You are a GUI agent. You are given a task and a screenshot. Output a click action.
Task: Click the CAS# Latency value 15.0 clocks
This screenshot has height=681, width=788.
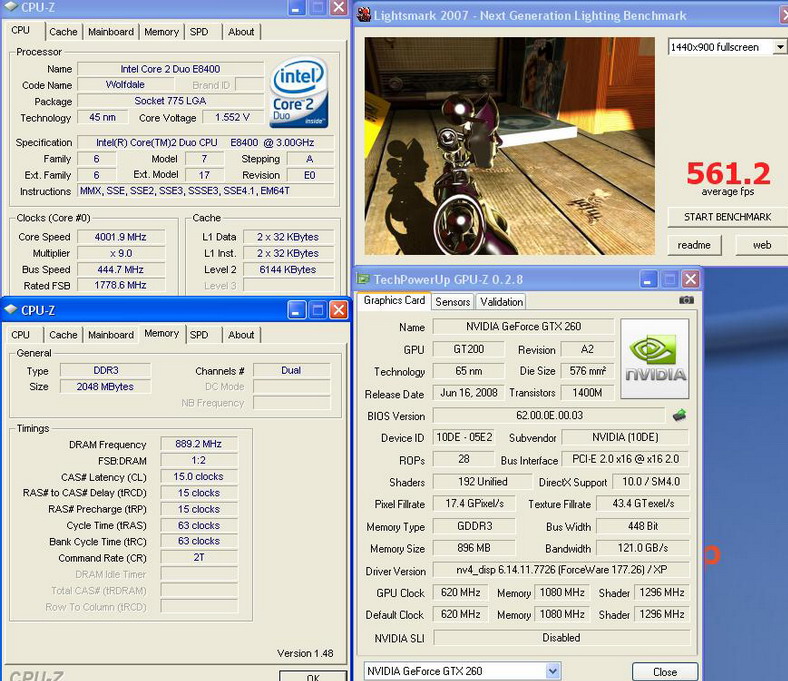pos(199,476)
